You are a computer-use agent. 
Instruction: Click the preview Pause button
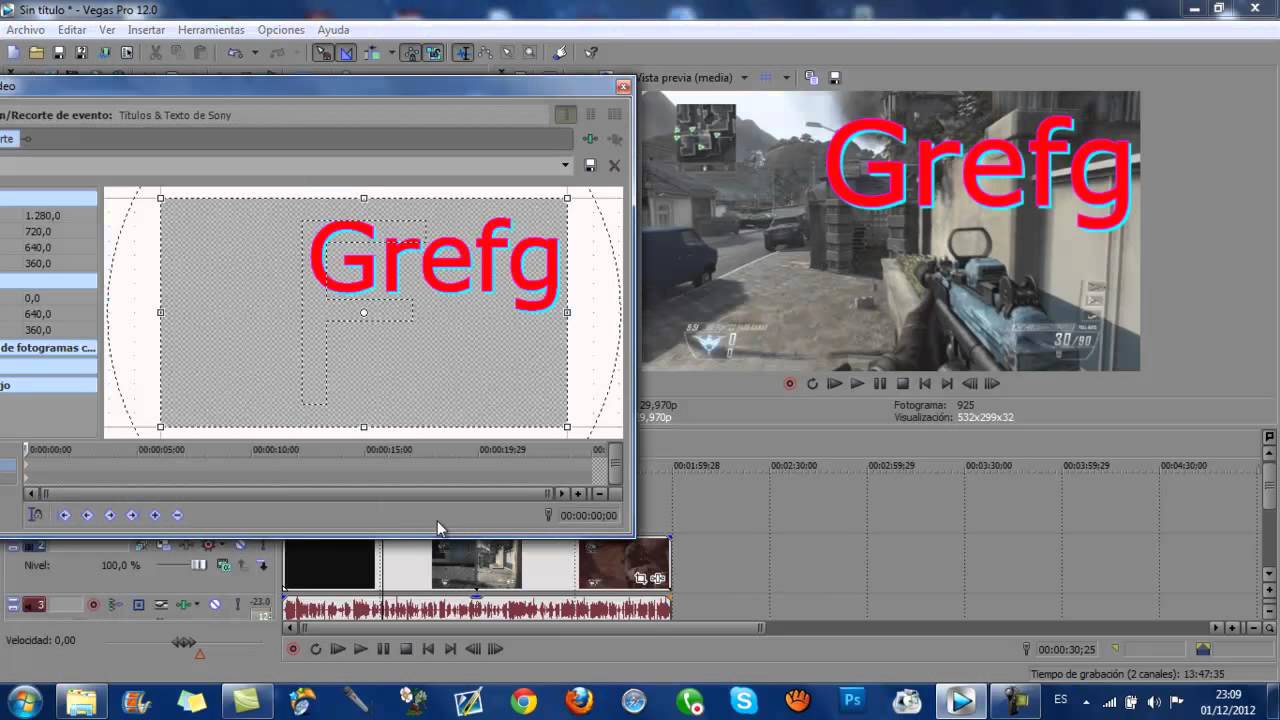click(880, 384)
